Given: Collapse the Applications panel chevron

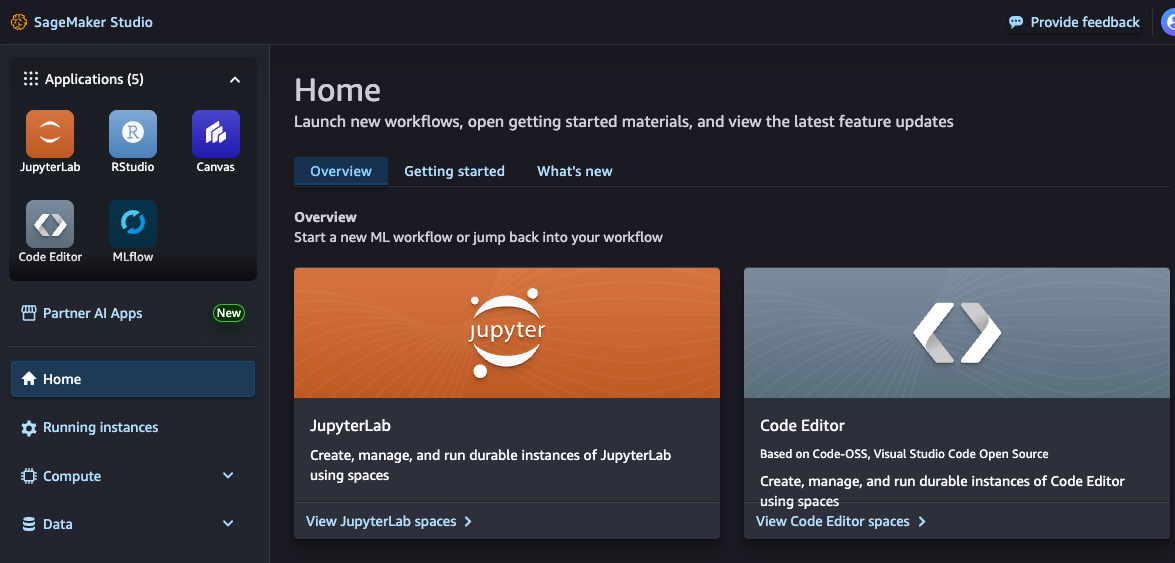Looking at the screenshot, I should click(x=235, y=79).
